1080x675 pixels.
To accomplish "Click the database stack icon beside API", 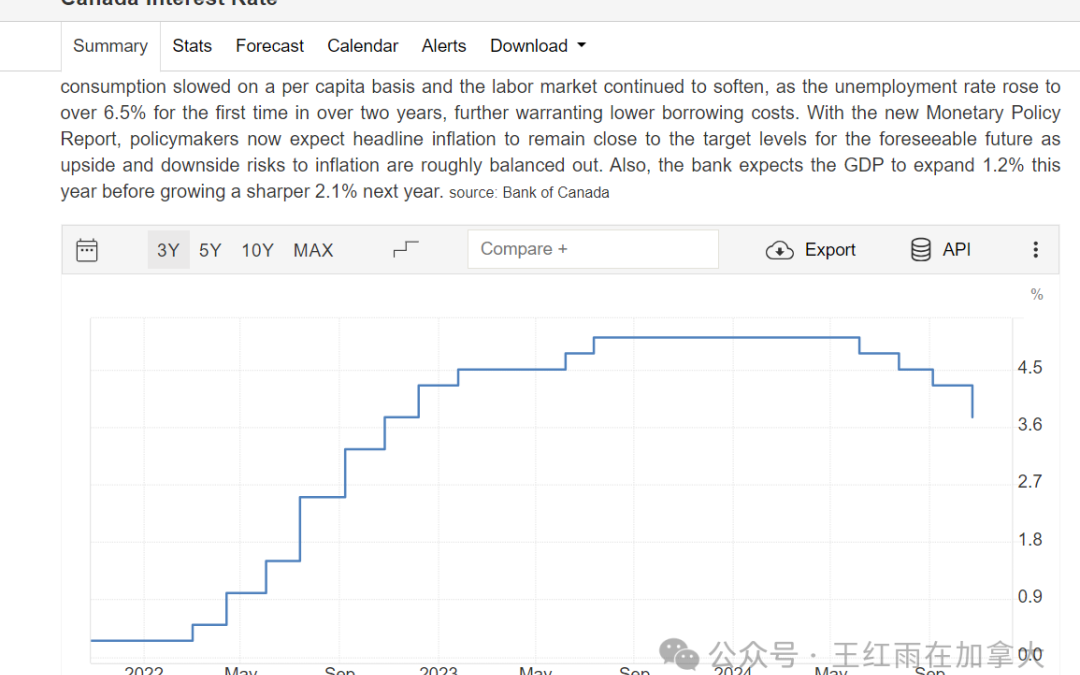I will tap(921, 250).
